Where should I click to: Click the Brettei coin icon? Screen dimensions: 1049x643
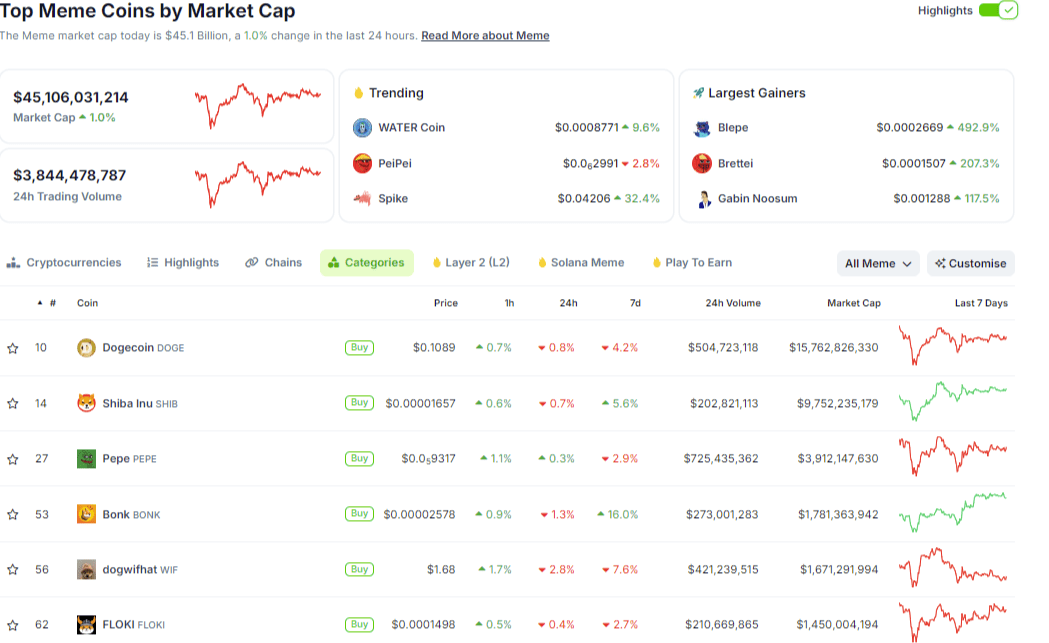point(702,163)
